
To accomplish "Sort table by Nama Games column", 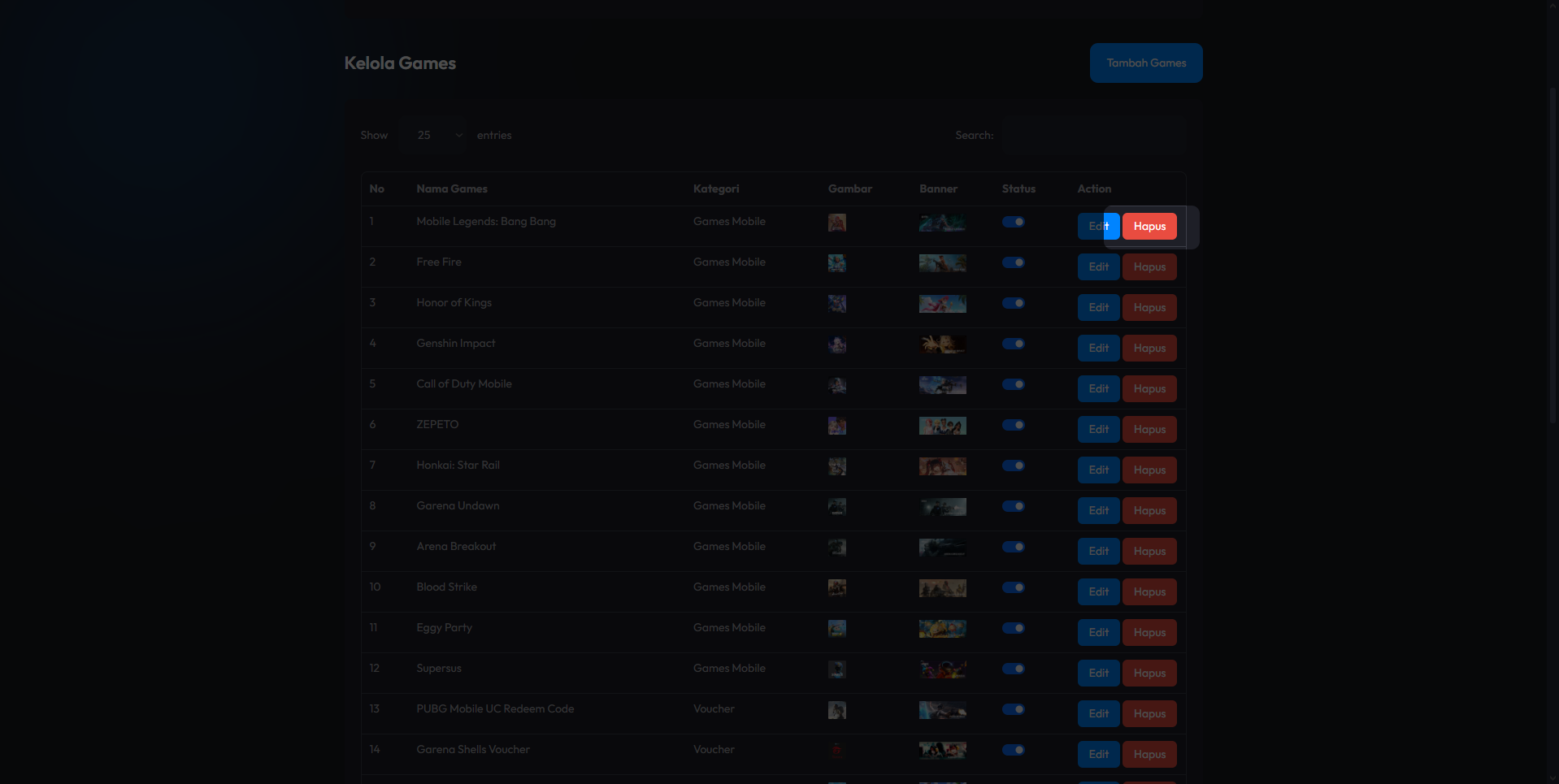I will pos(452,188).
